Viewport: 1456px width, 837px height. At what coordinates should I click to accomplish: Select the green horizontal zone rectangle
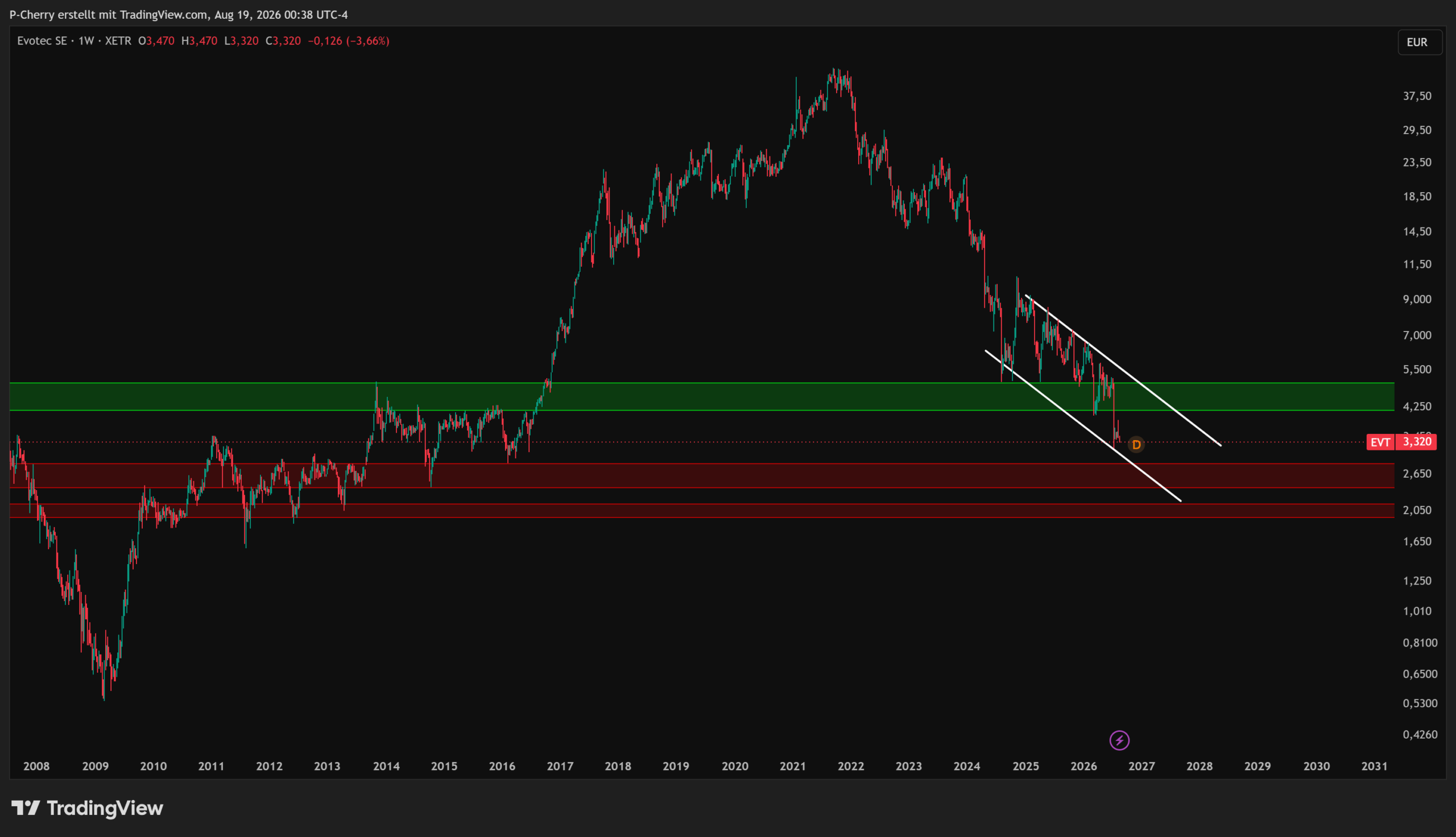pyautogui.click(x=702, y=397)
